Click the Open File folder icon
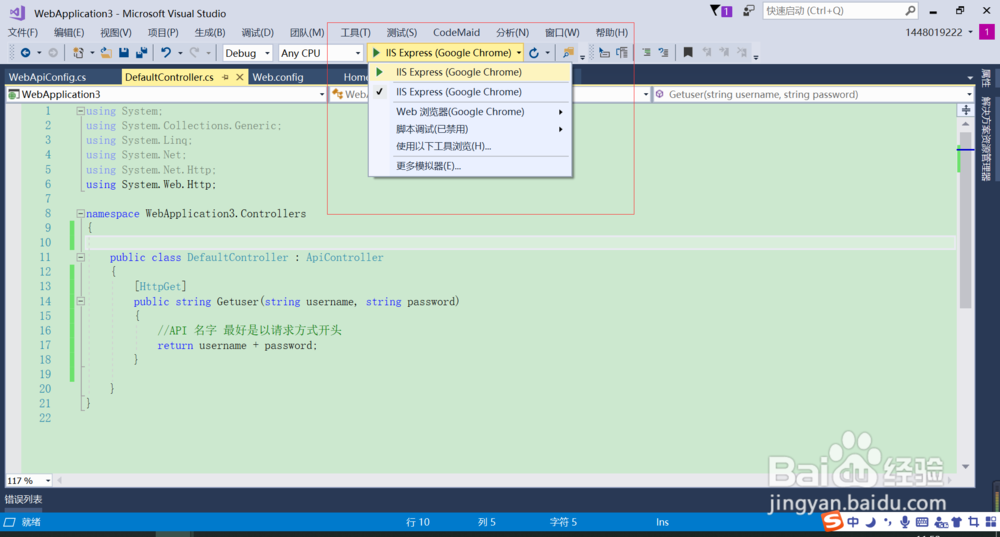Screen dimensions: 1000x537 point(106,53)
